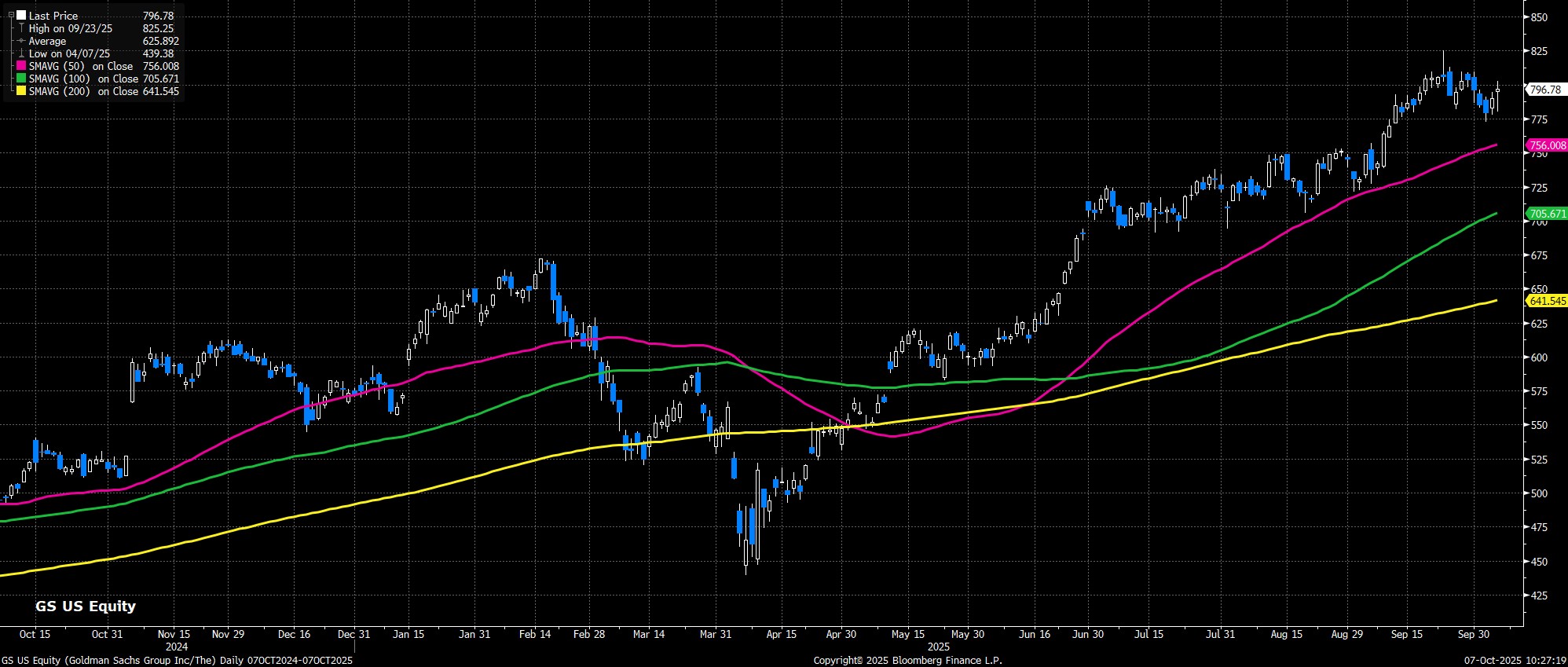This screenshot has height=667, width=1568.
Task: Select the High on 09/23/25 legend entry
Action: (71, 28)
